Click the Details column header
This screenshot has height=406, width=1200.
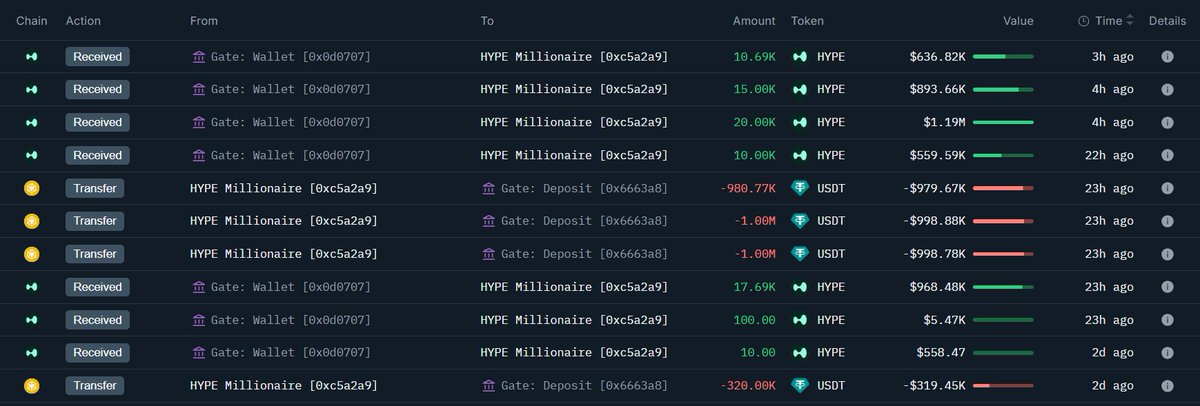[1167, 21]
